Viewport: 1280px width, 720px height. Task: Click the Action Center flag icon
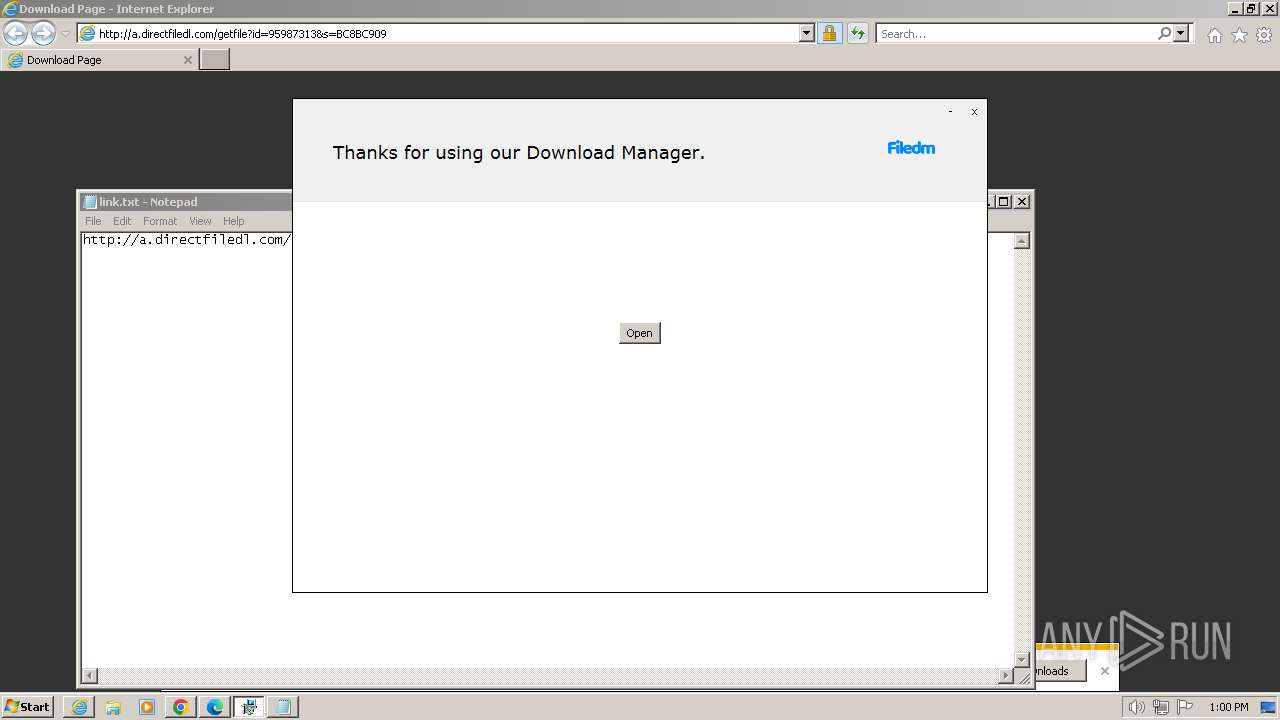[x=1185, y=707]
